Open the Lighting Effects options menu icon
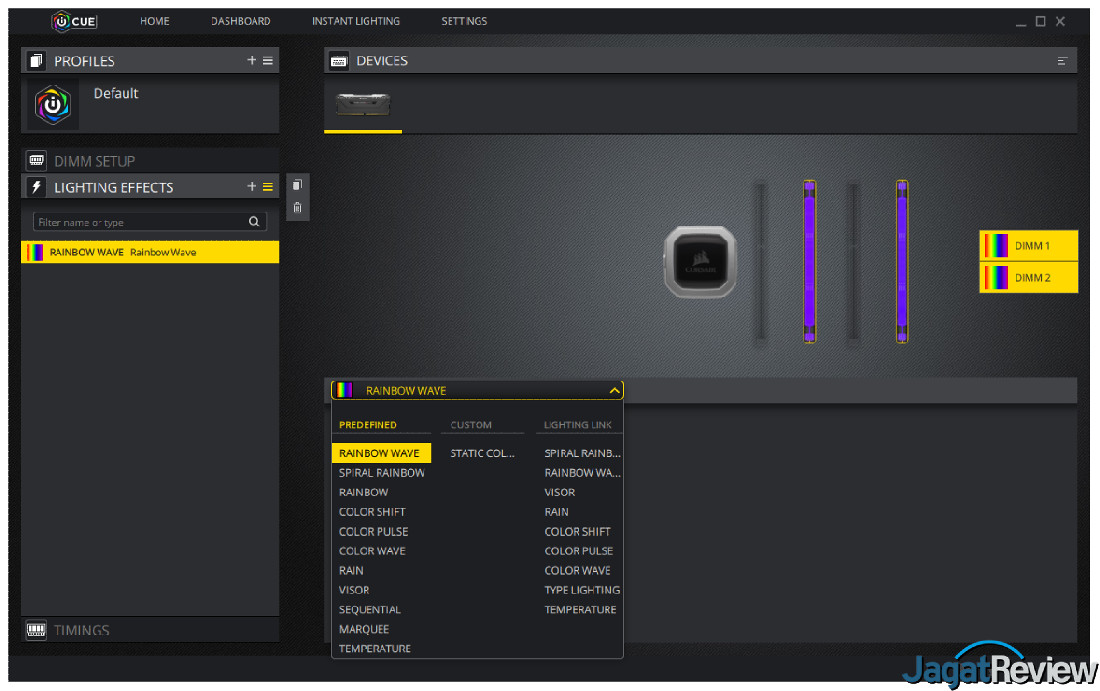 click(268, 187)
